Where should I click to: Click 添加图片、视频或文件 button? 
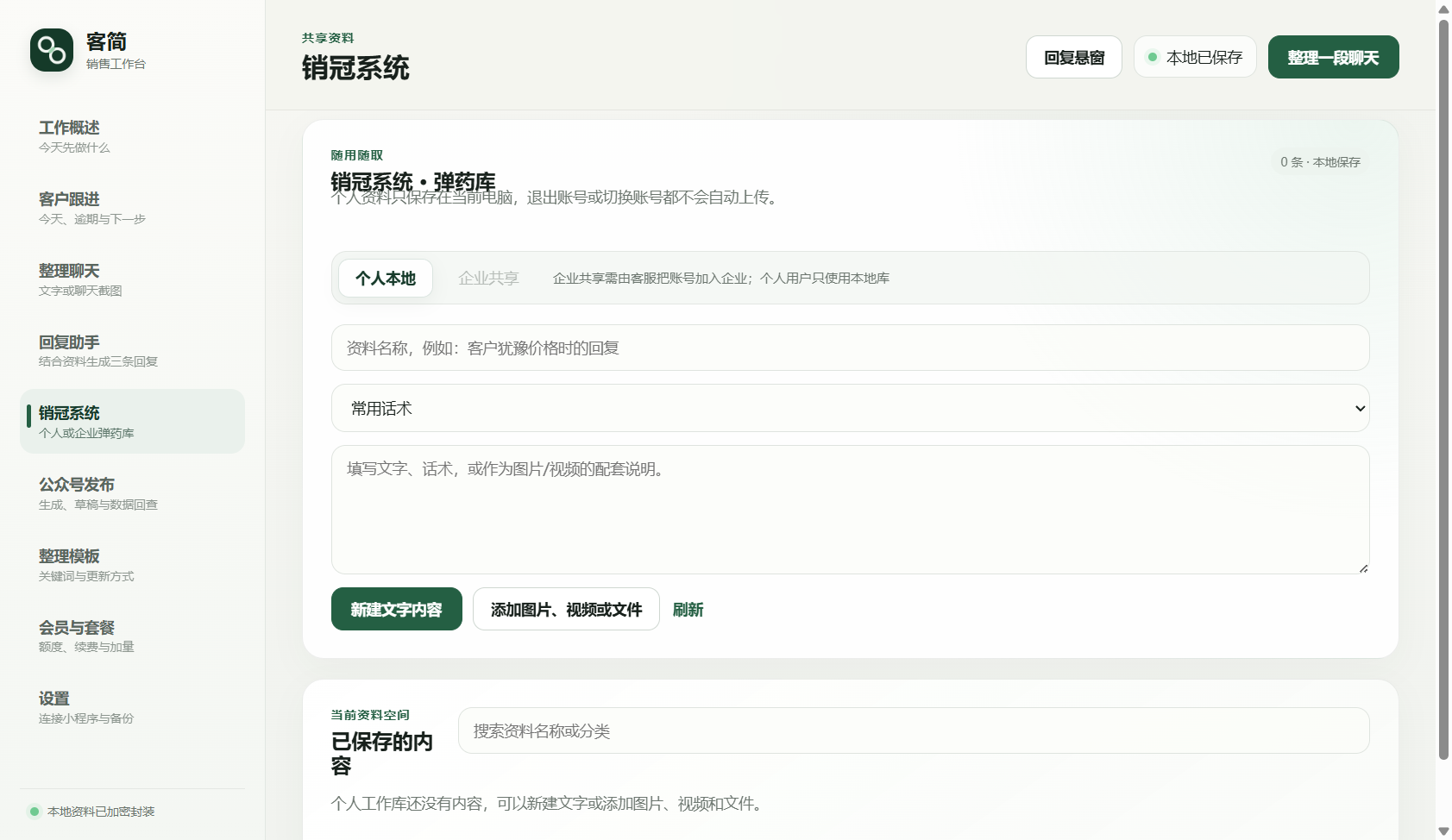click(x=566, y=609)
